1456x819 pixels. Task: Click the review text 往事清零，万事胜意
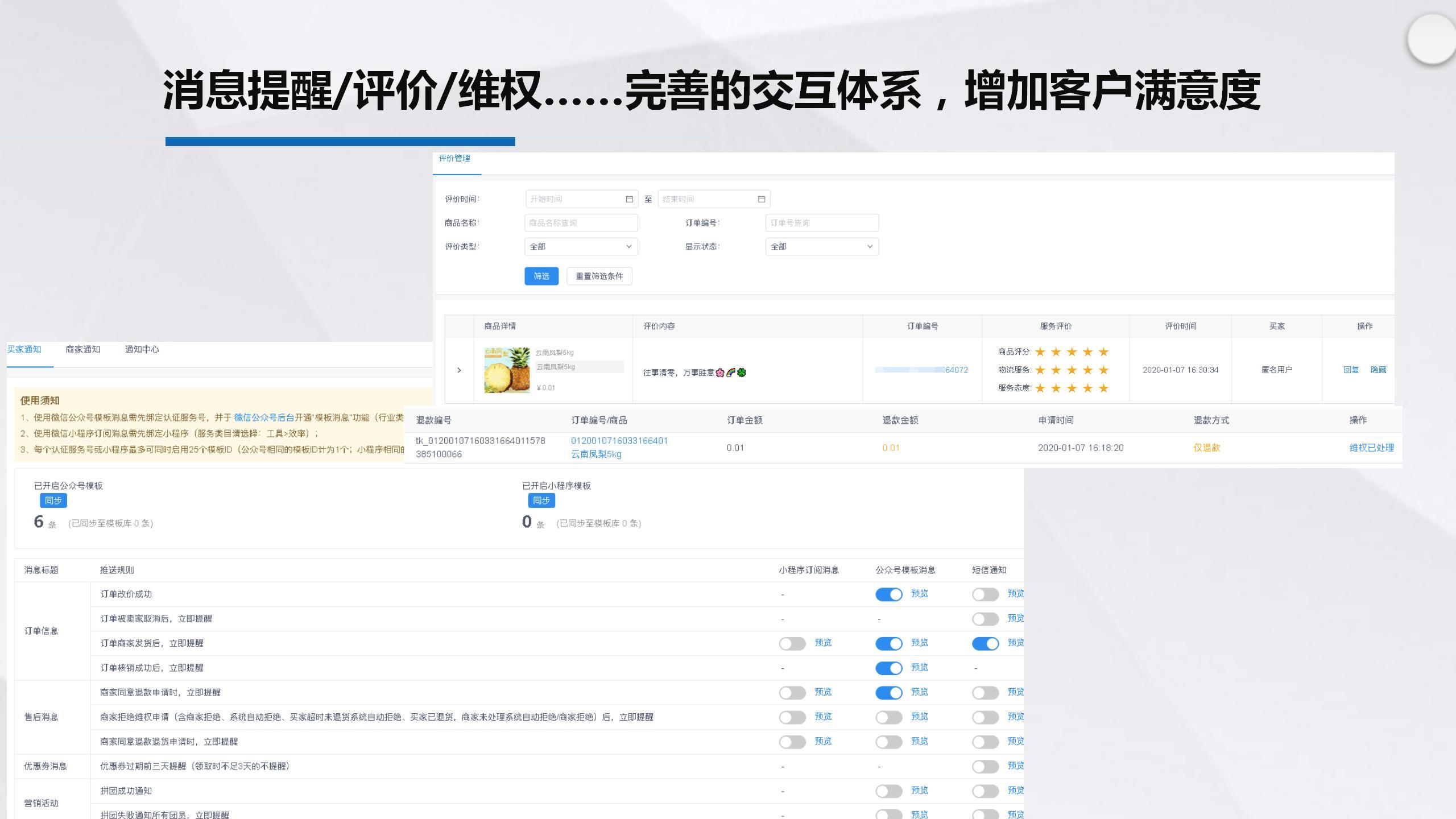coord(694,373)
